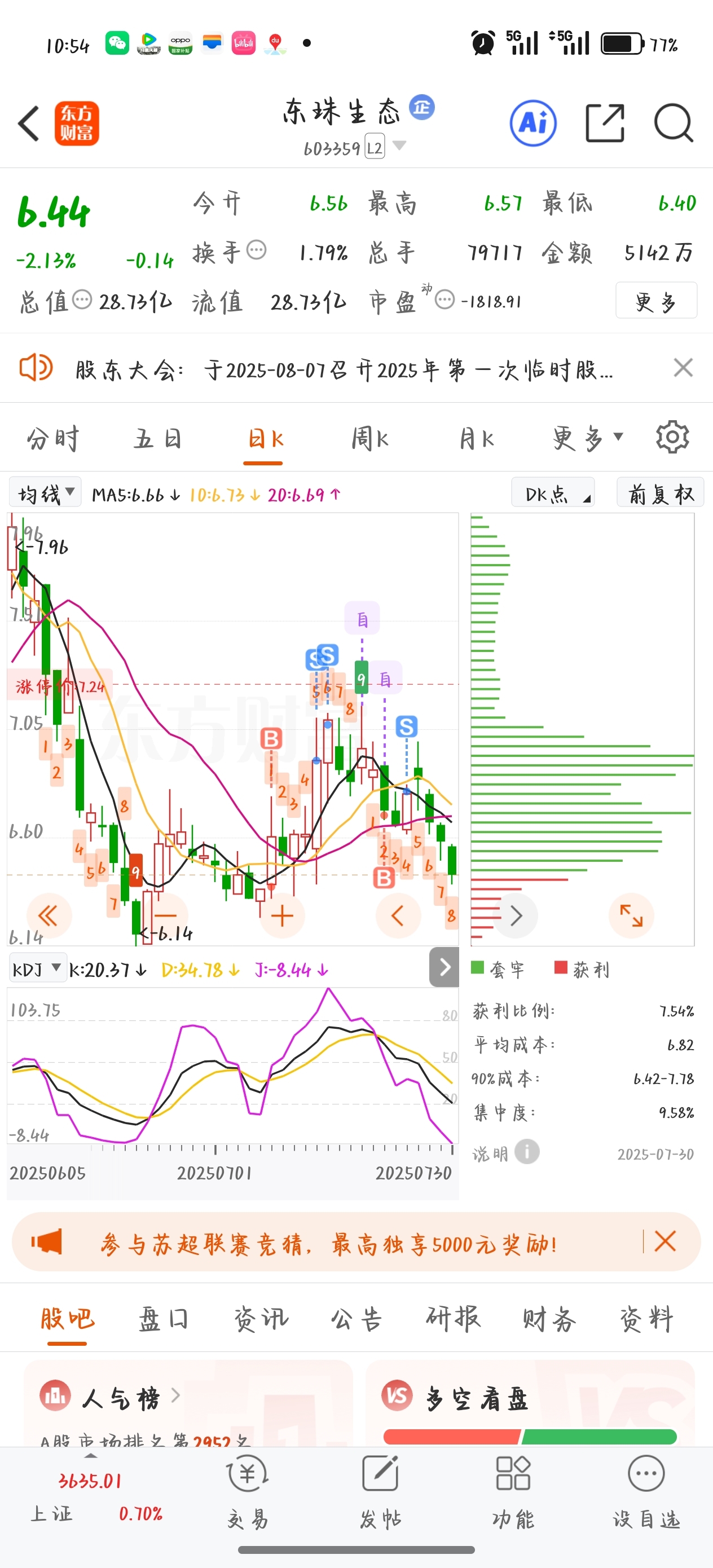Viewport: 713px width, 1568px height.
Task: Open the 资料 tab
Action: click(646, 1319)
